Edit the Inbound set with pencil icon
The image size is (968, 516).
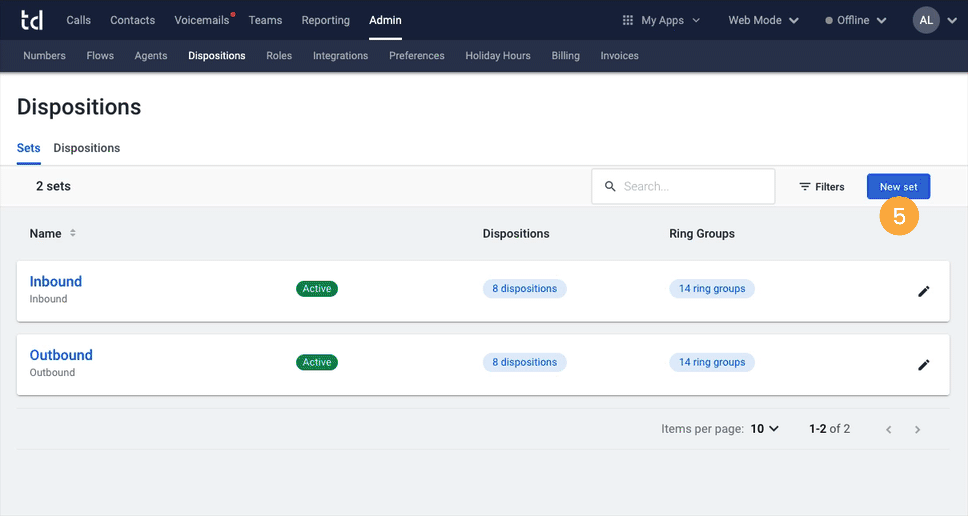[923, 291]
